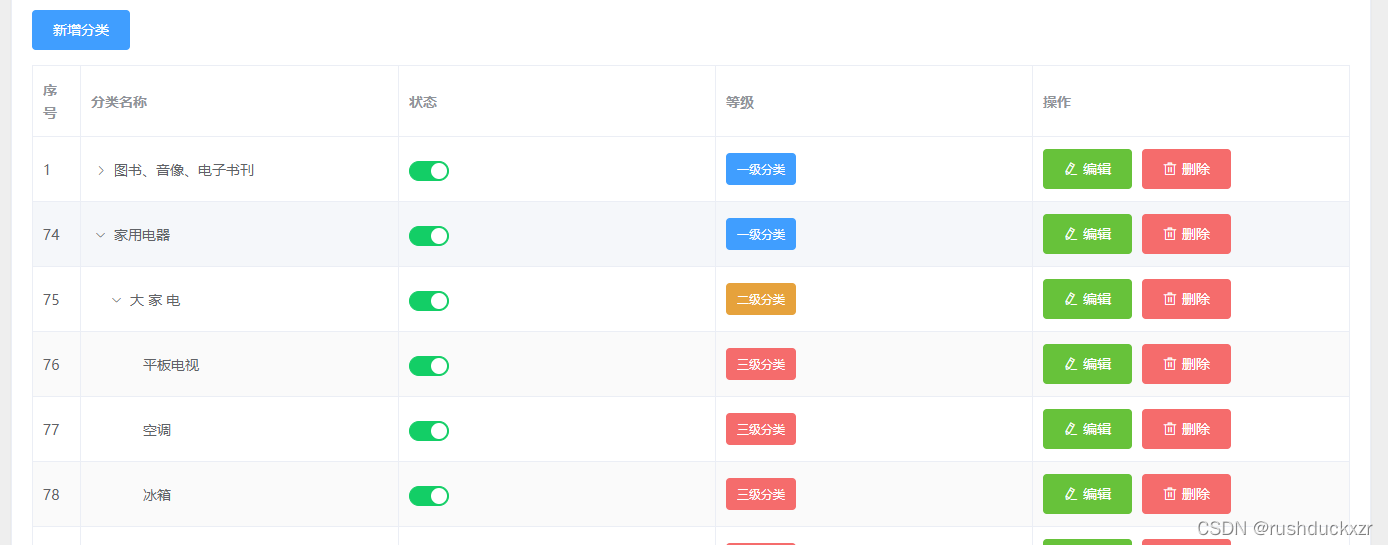
Task: Open edit for 平板电视
Action: (1087, 364)
